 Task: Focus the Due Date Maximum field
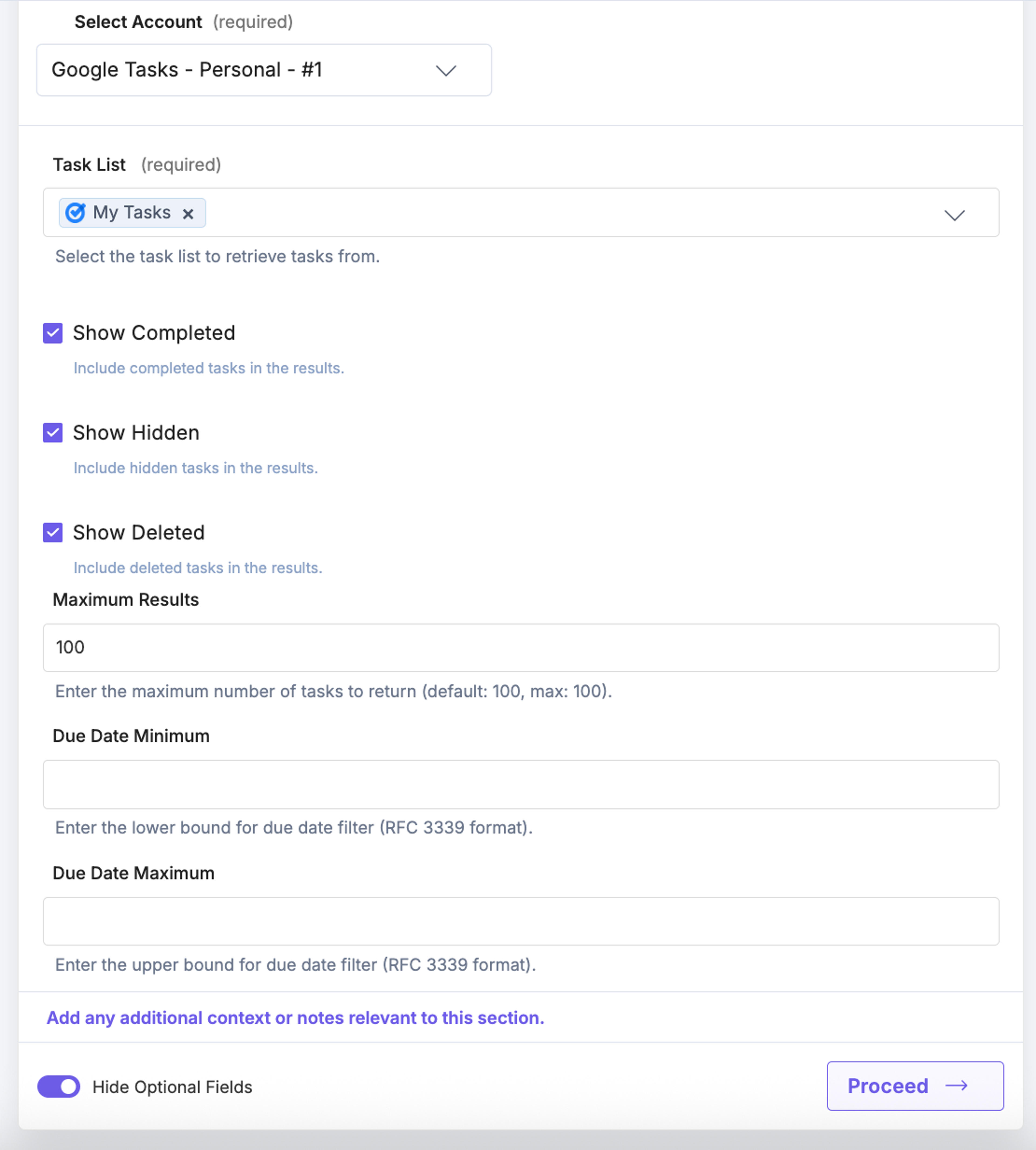(x=521, y=921)
